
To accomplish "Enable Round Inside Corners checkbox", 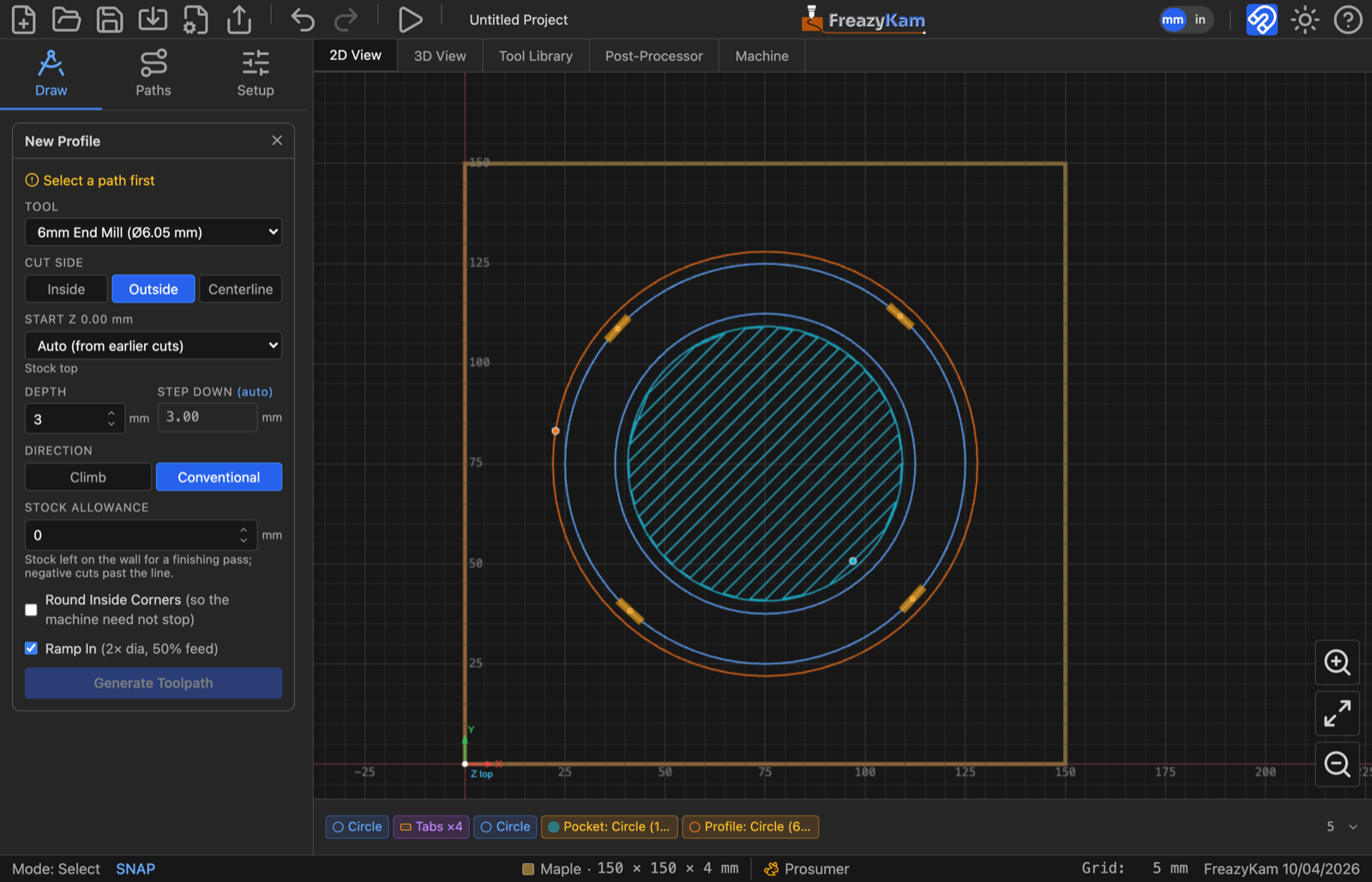I will 31,610.
